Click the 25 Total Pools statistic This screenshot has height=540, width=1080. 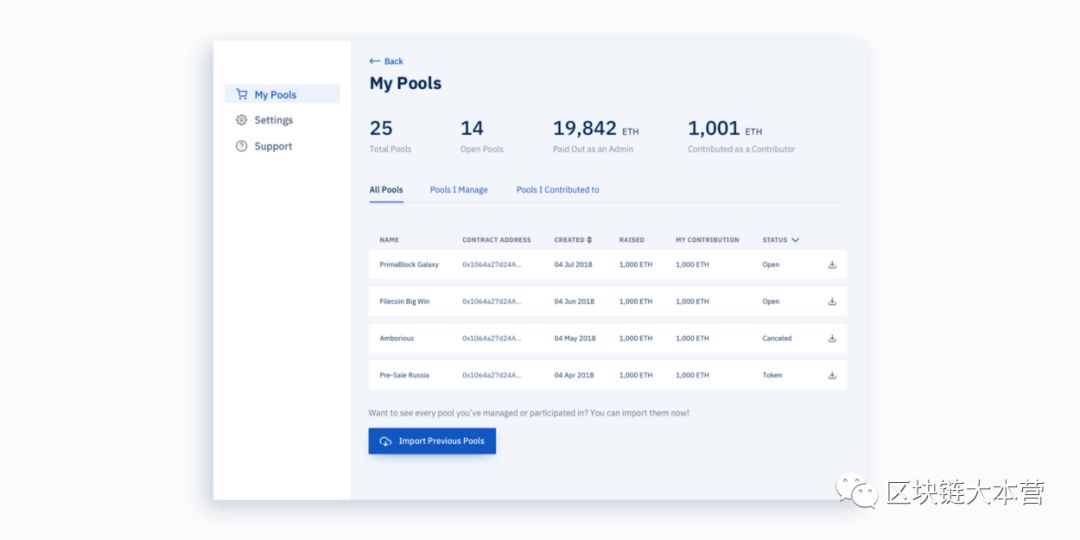pos(391,136)
